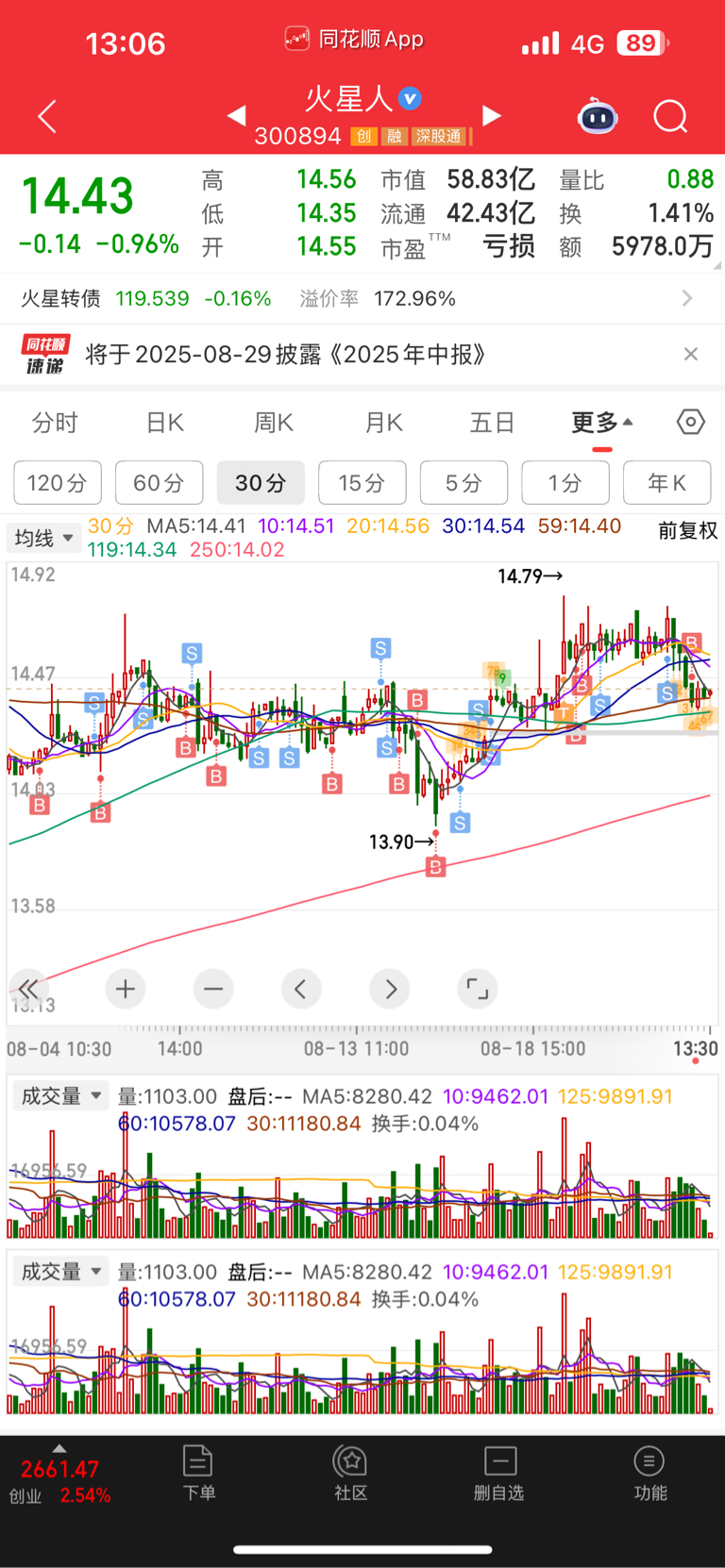Go back with the top-left arrow
Viewport: 725px width, 1568px height.
pyautogui.click(x=47, y=116)
